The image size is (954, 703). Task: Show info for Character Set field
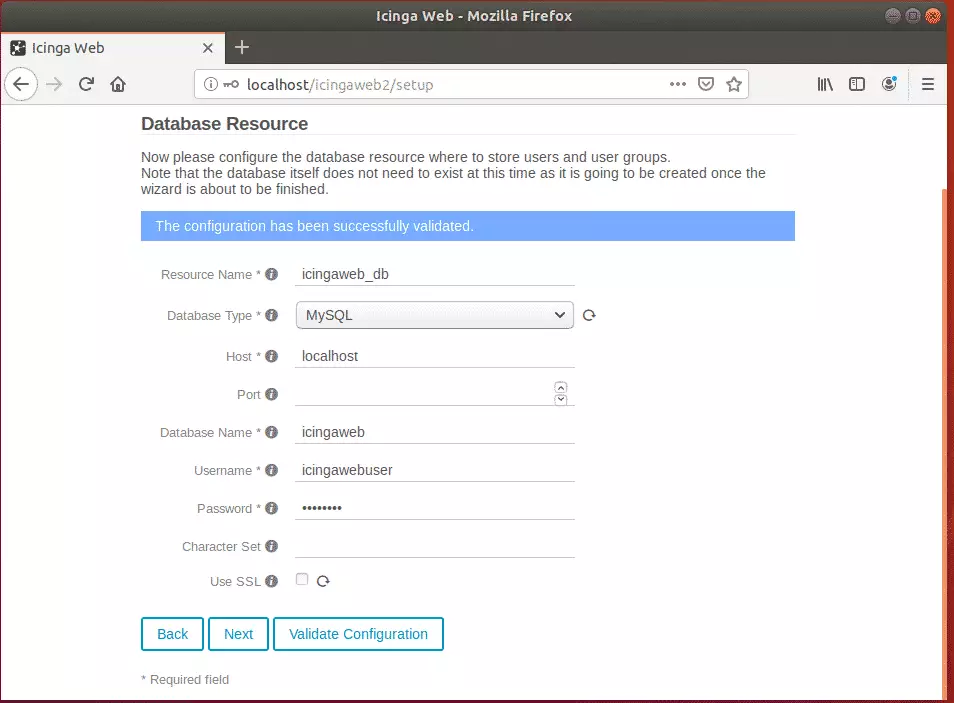pyautogui.click(x=271, y=547)
